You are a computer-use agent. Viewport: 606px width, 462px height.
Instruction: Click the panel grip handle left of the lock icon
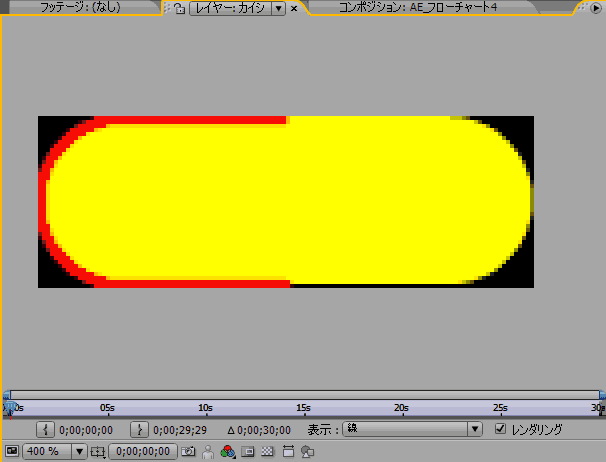point(167,8)
